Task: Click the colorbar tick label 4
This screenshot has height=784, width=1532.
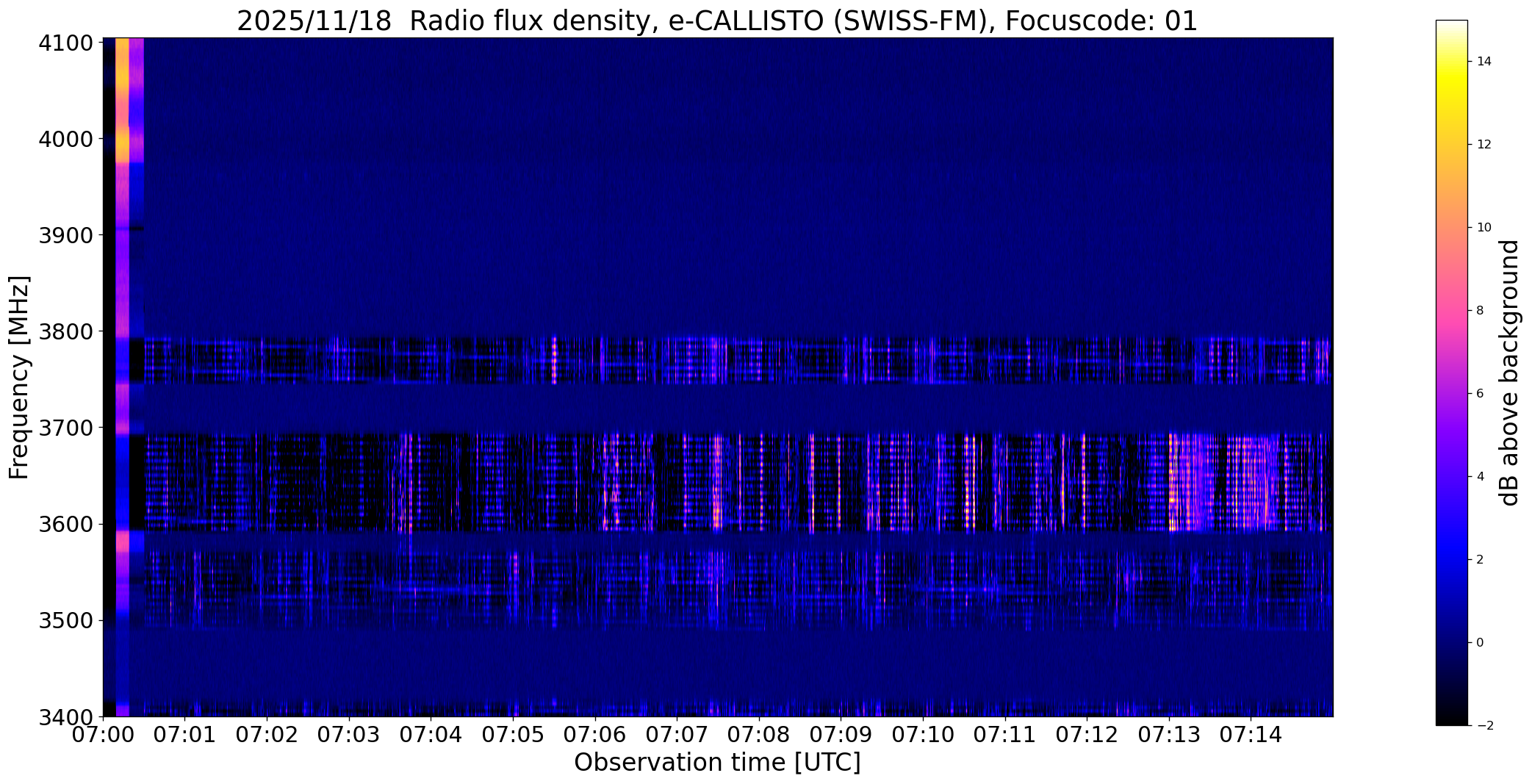Action: [x=1480, y=477]
